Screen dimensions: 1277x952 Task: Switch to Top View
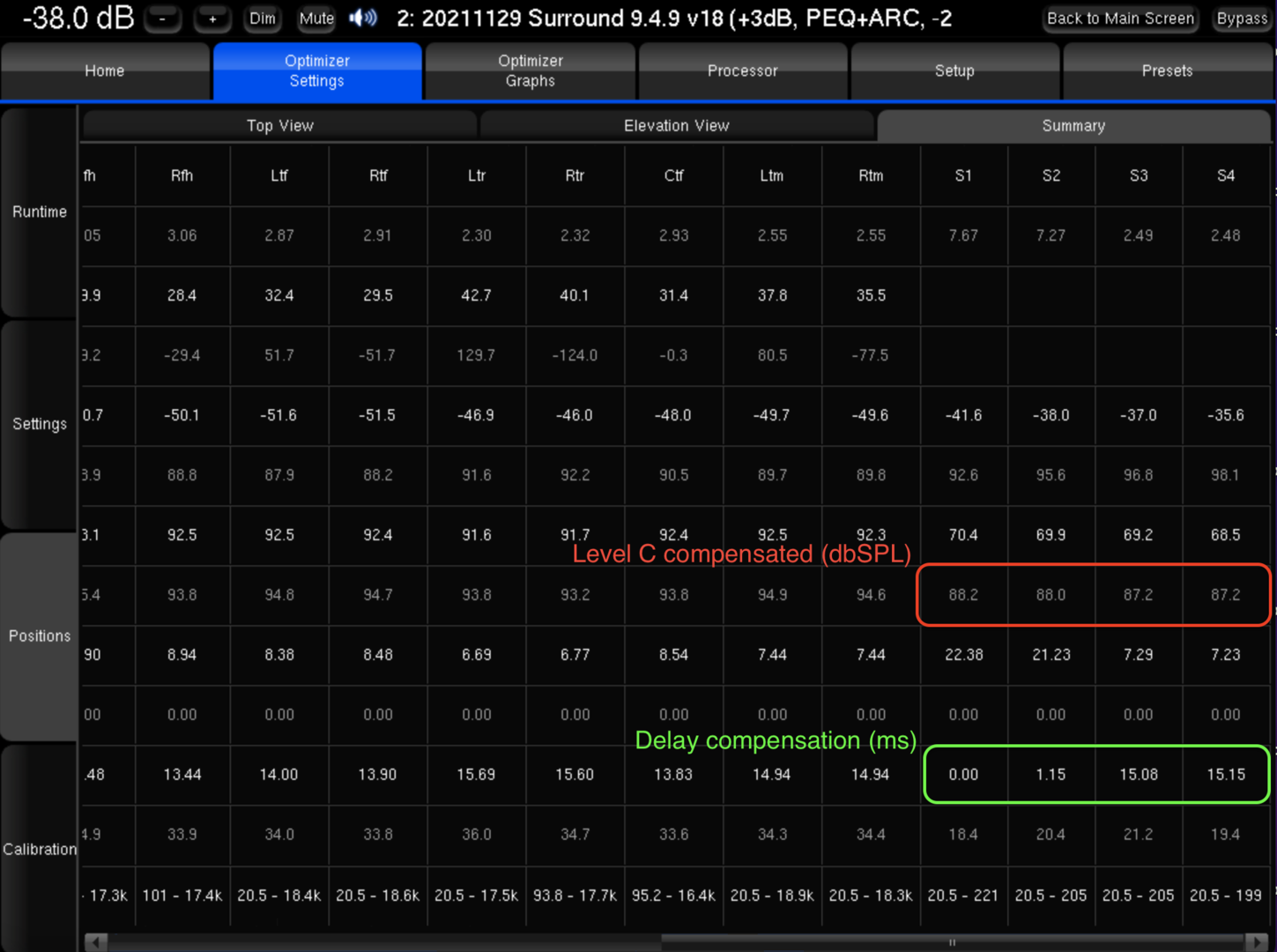[x=280, y=125]
